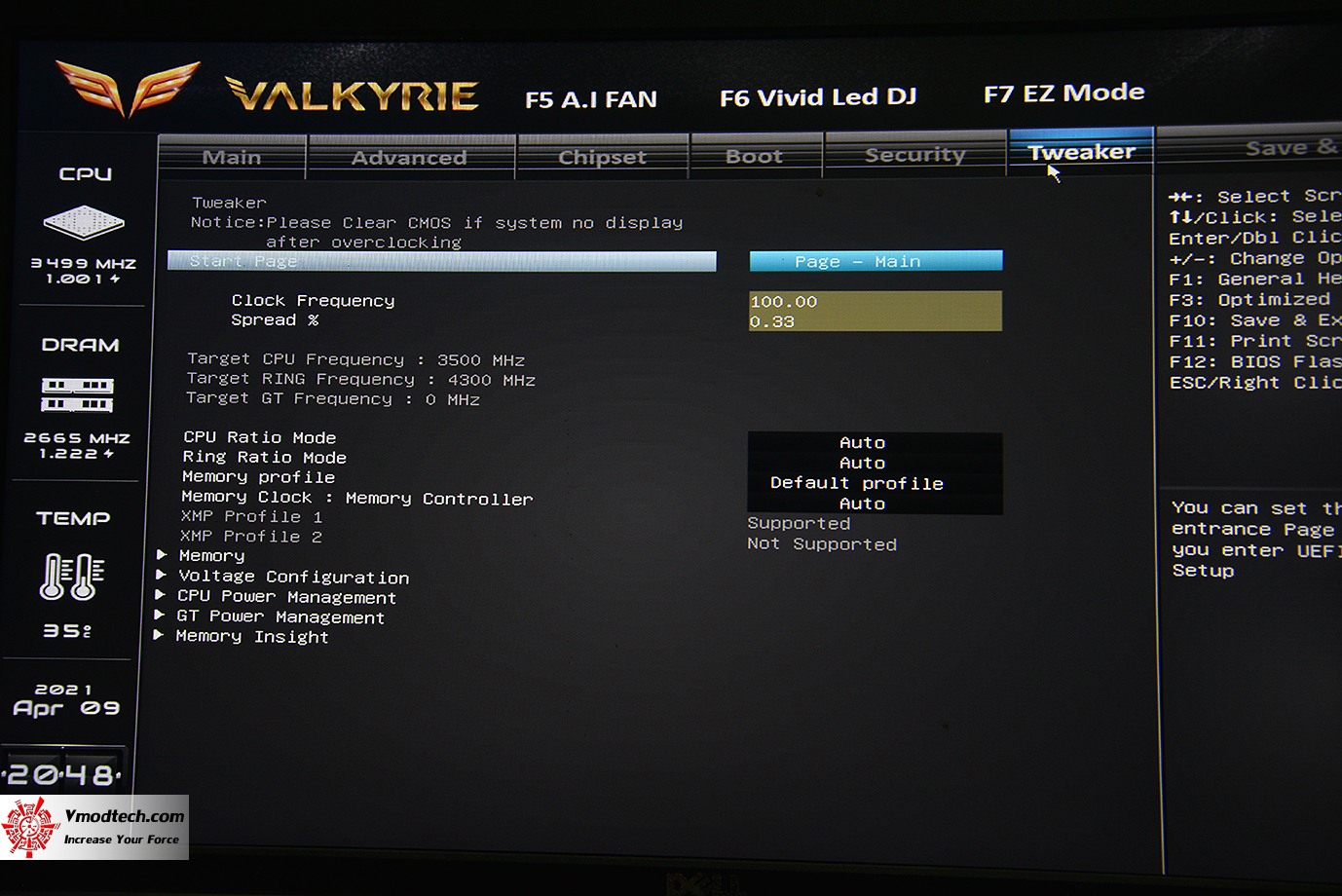Change CPU Ratio Mode Auto value
Image resolution: width=1342 pixels, height=896 pixels.
[x=875, y=443]
